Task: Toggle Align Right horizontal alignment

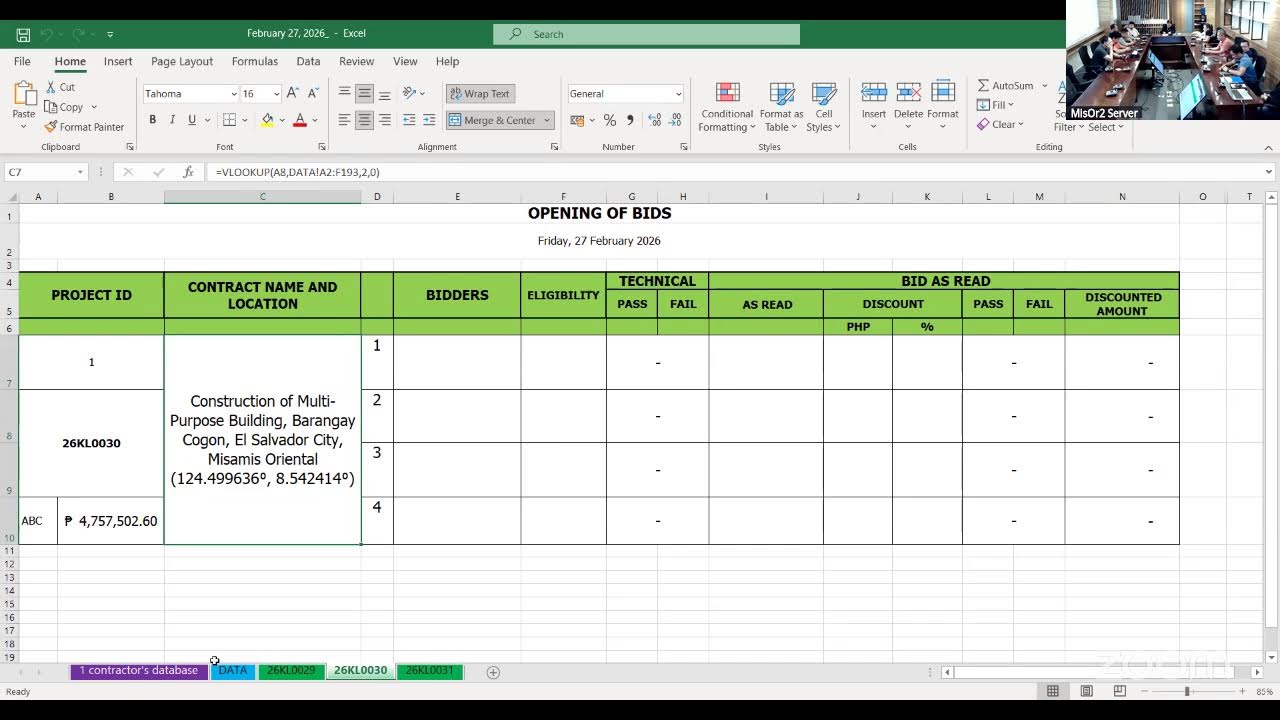Action: coord(385,120)
